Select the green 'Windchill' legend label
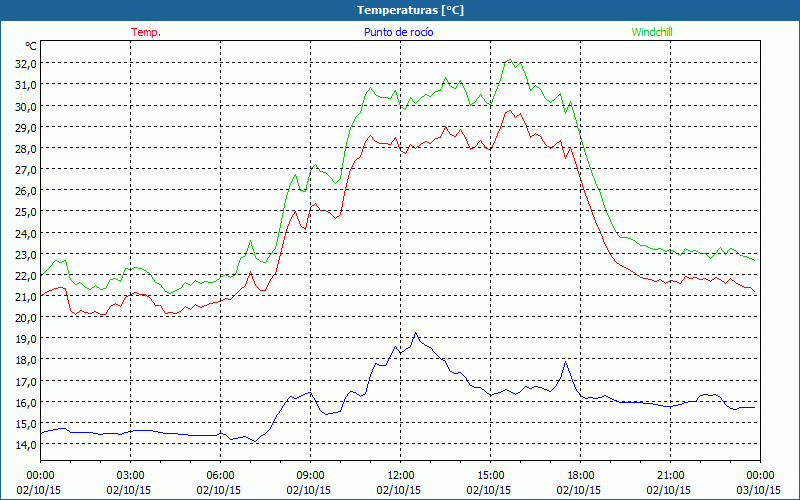Screen dimensions: 800x500 click(652, 32)
